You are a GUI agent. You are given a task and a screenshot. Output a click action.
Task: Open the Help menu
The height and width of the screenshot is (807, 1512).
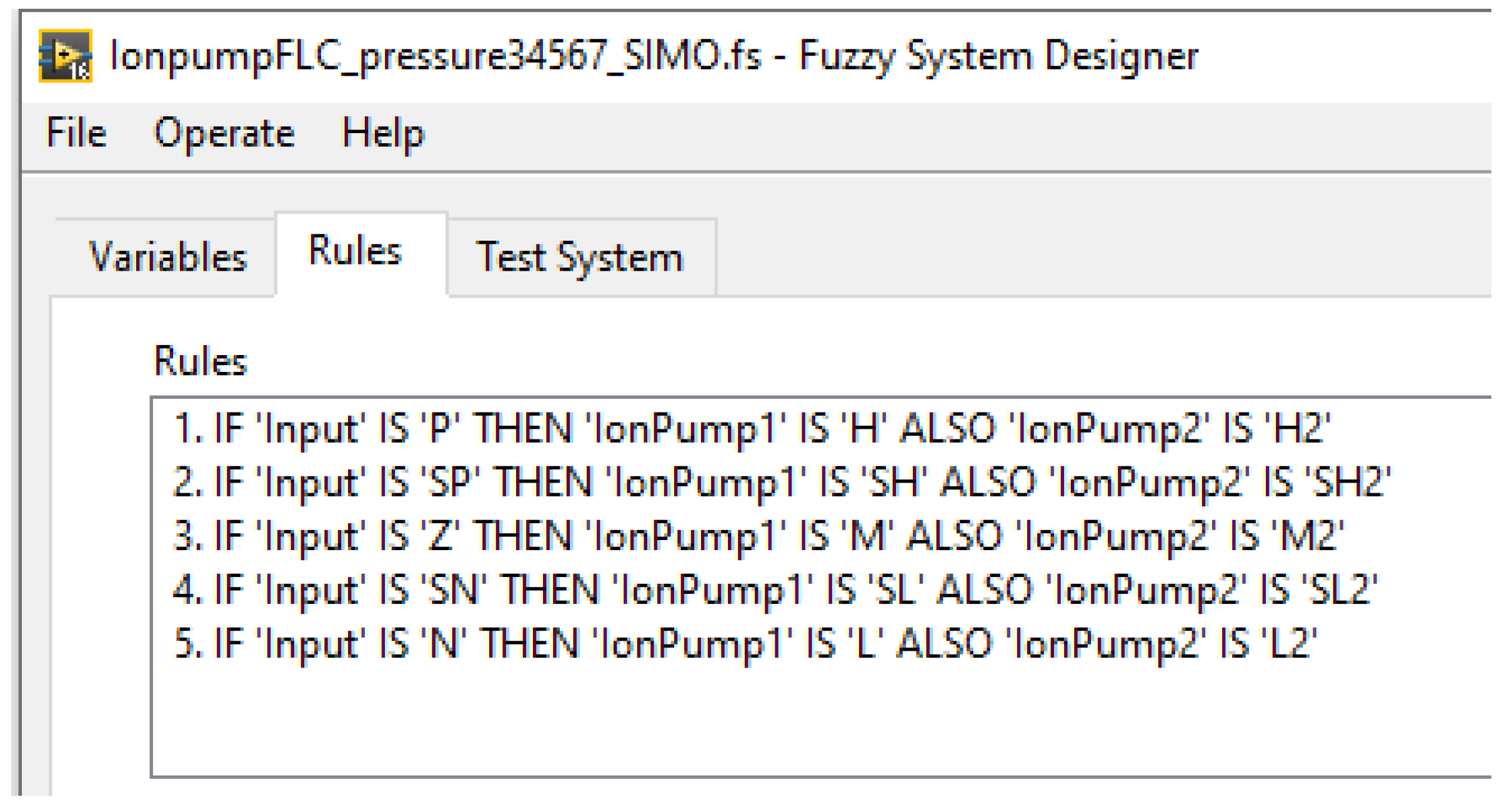(382, 133)
